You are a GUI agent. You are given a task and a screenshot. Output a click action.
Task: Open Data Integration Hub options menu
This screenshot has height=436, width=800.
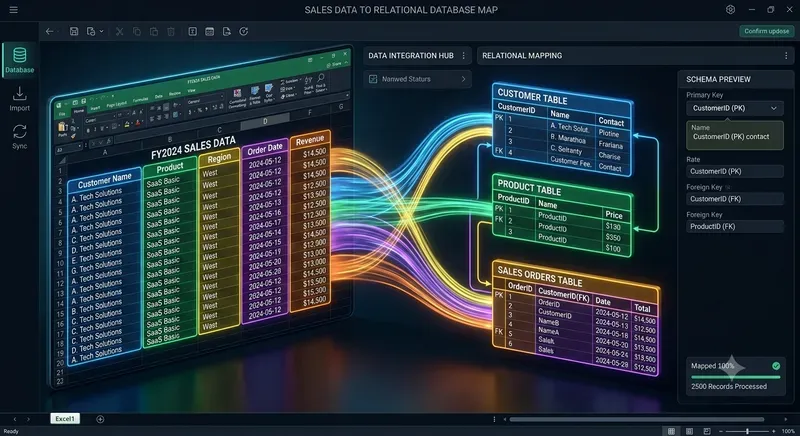tap(463, 56)
